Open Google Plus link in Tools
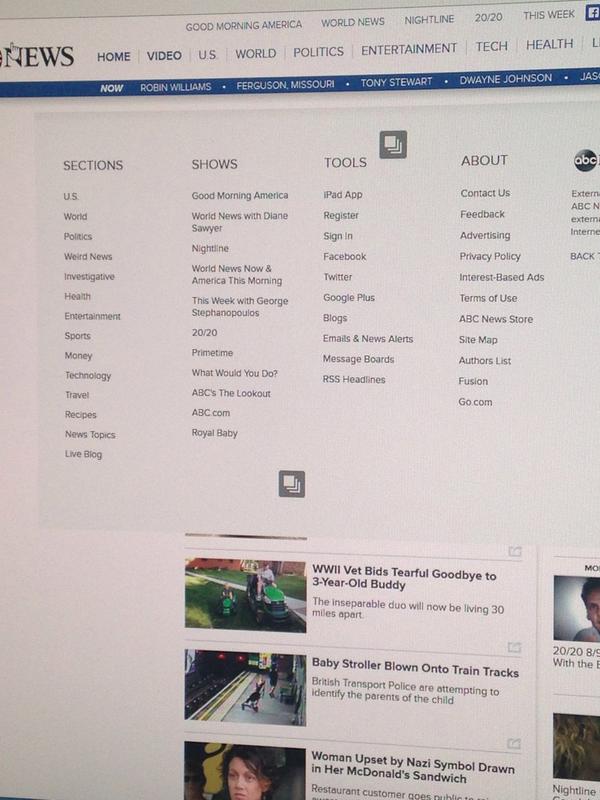This screenshot has height=800, width=600. coord(348,297)
